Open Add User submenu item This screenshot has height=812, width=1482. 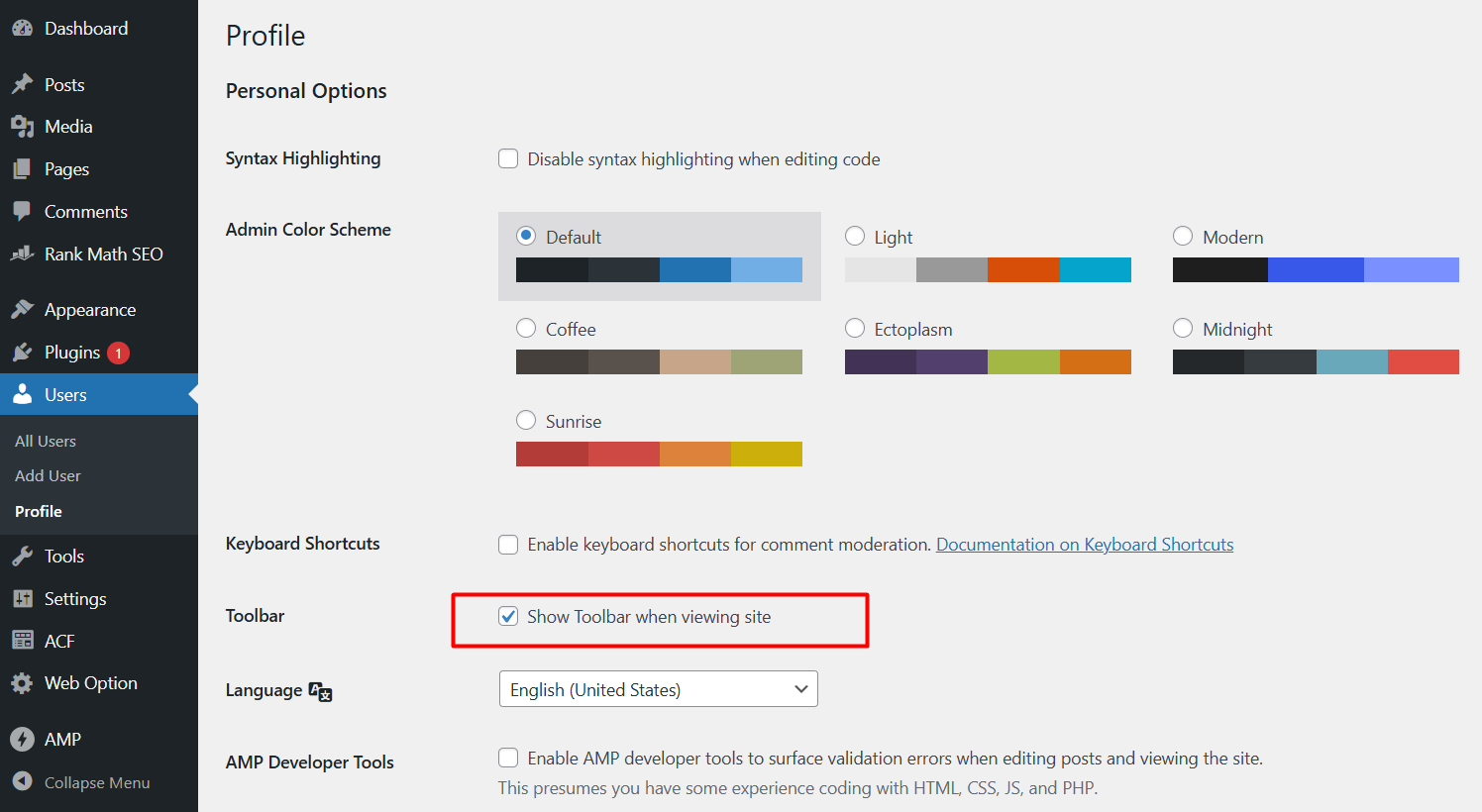(48, 475)
